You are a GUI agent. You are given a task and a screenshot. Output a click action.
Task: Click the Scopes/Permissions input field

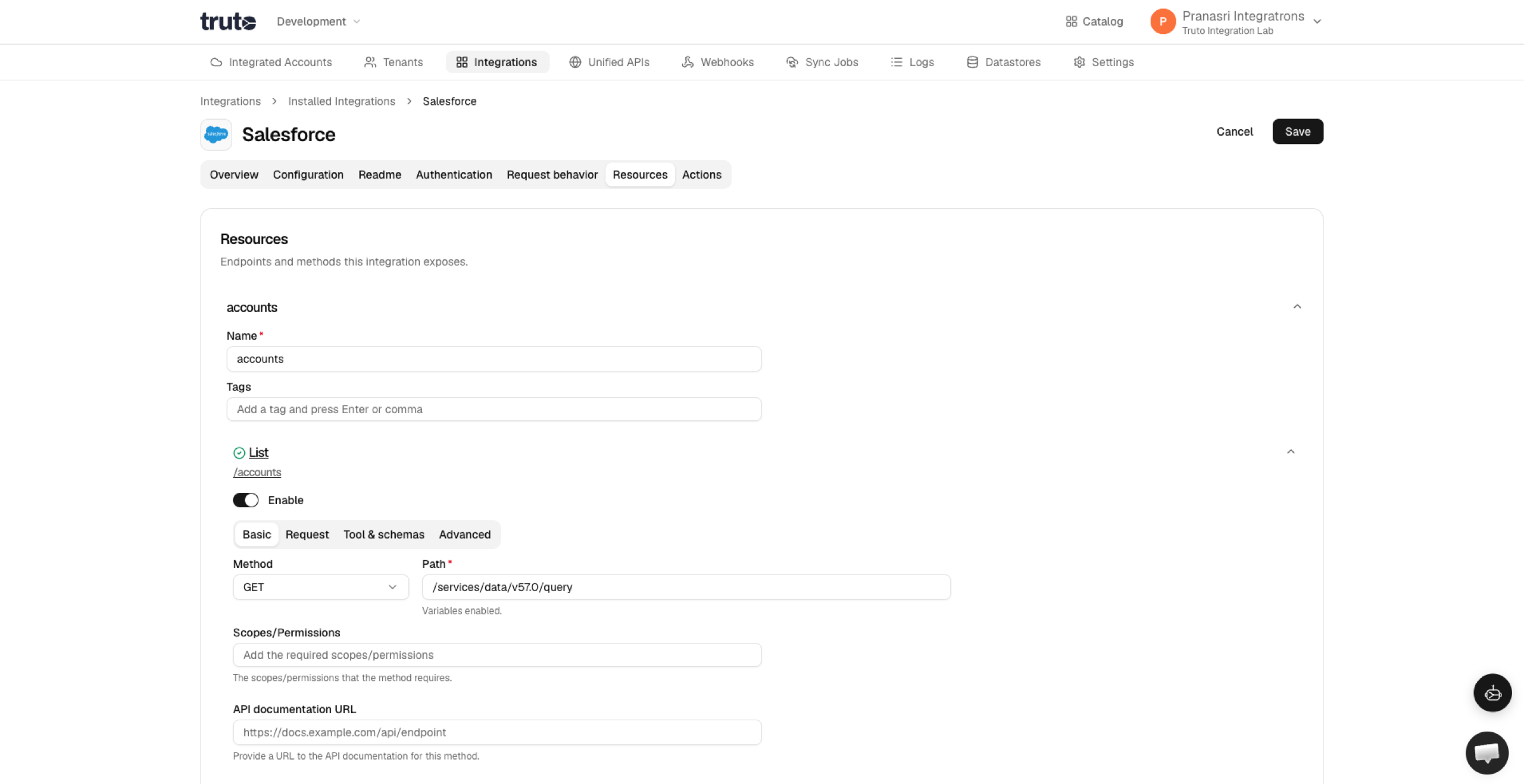click(x=497, y=655)
